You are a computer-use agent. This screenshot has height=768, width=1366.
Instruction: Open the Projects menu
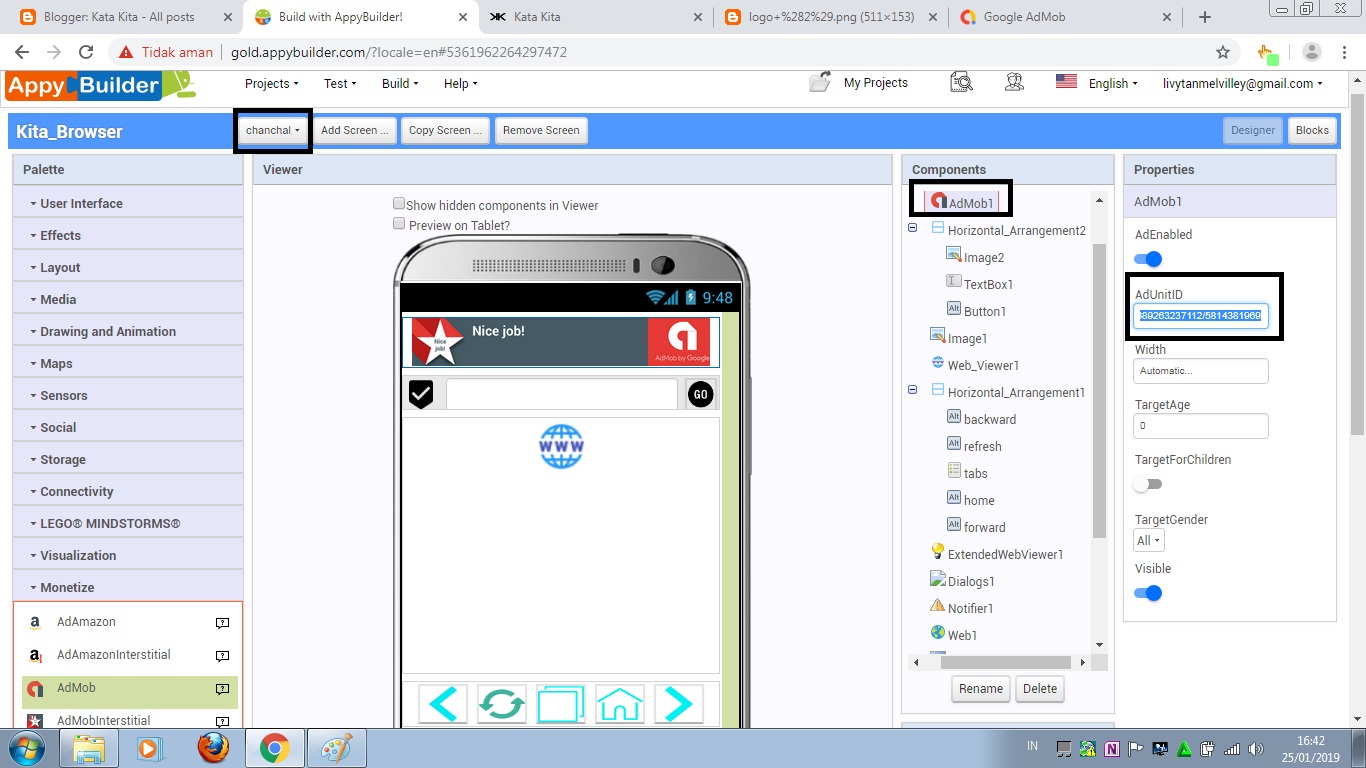(269, 83)
